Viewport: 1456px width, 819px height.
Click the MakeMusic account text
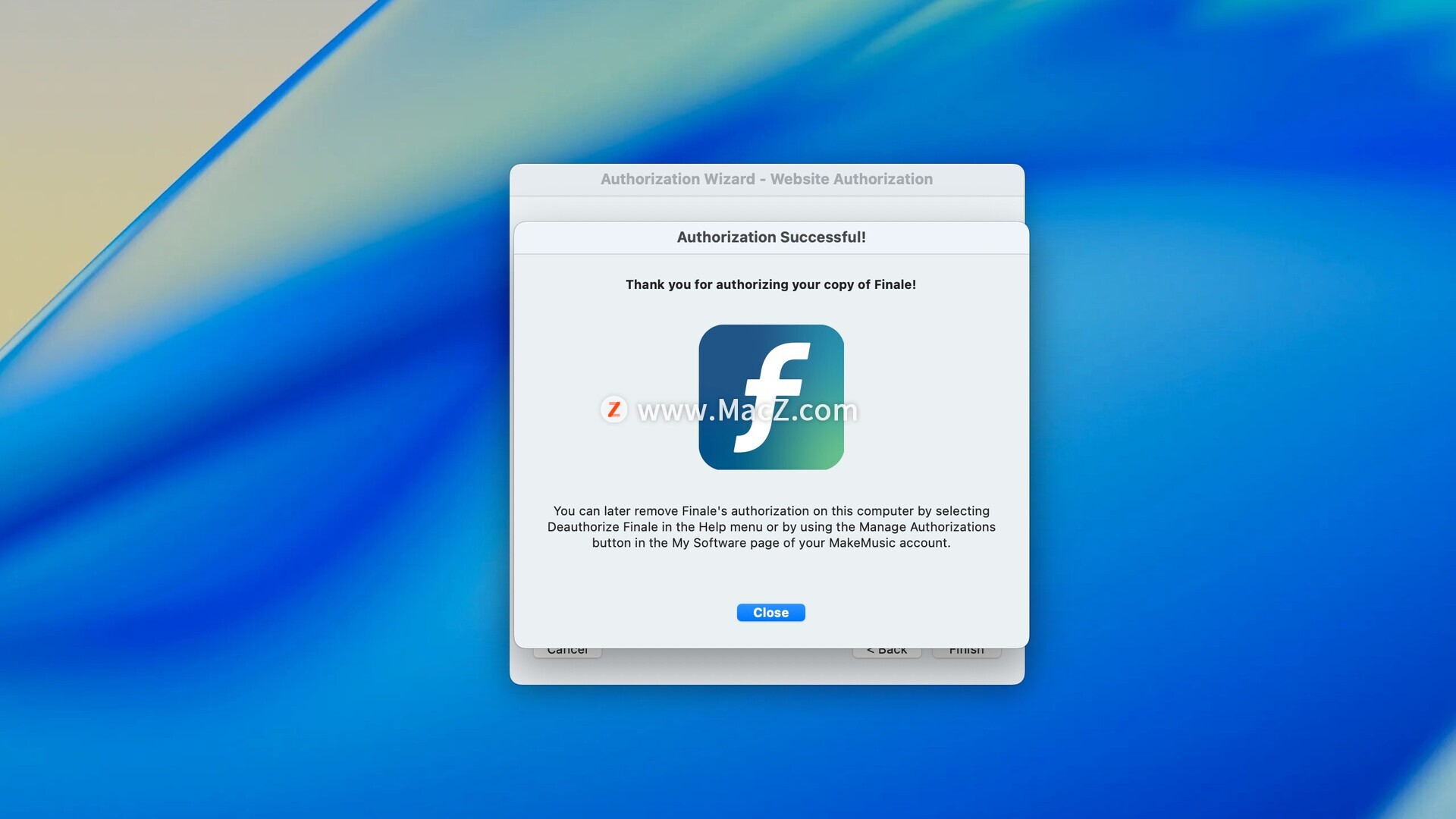(x=887, y=543)
